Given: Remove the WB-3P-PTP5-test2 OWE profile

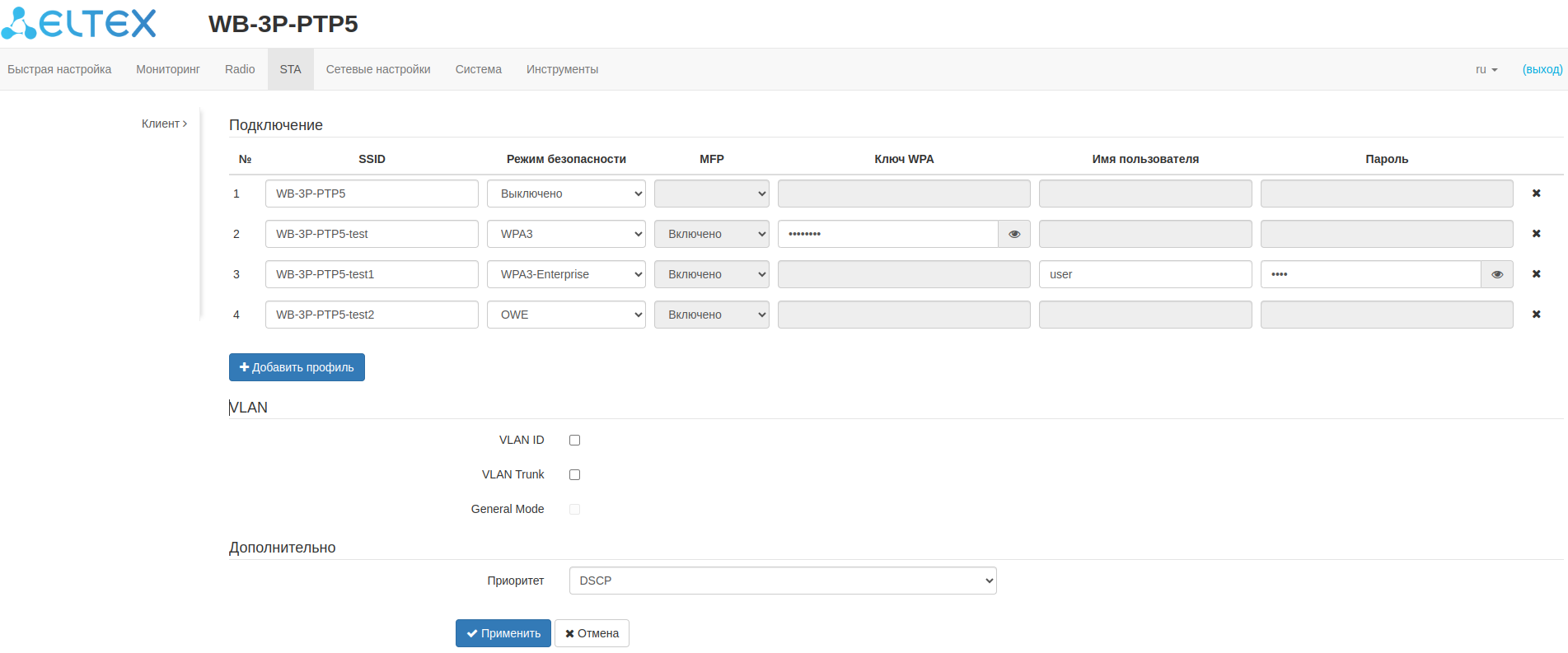Looking at the screenshot, I should tap(1536, 315).
